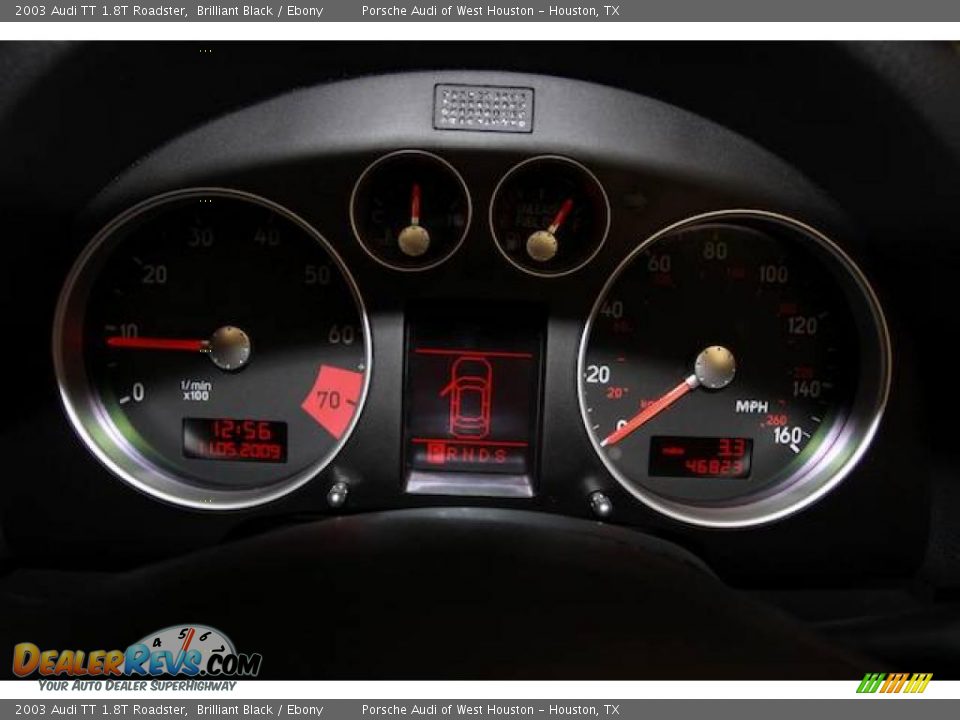Click header text "2003 Audi TT 1.8T Roadster"
The height and width of the screenshot is (720, 960).
coord(101,10)
